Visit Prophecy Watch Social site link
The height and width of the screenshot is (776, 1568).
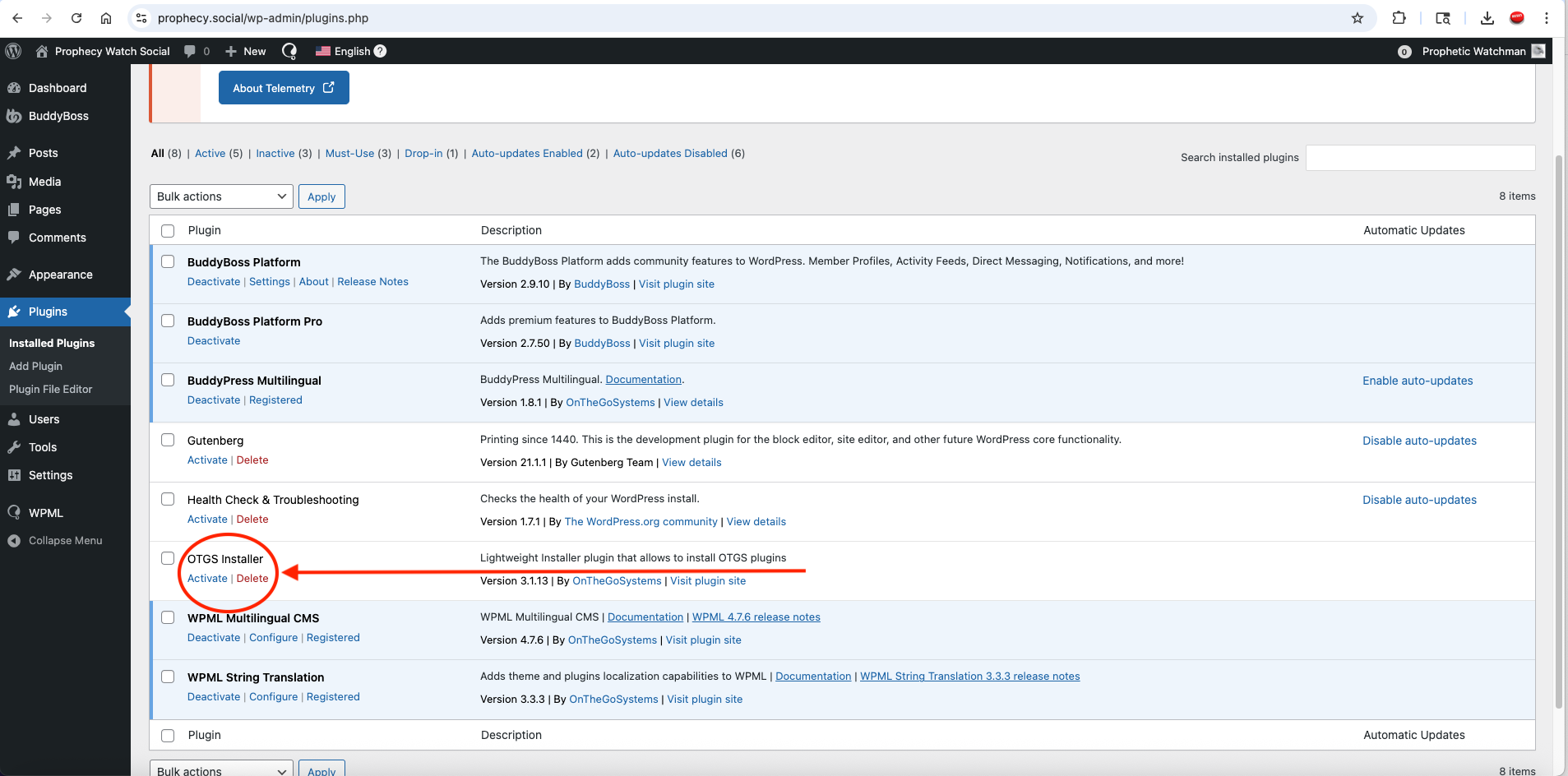[103, 51]
